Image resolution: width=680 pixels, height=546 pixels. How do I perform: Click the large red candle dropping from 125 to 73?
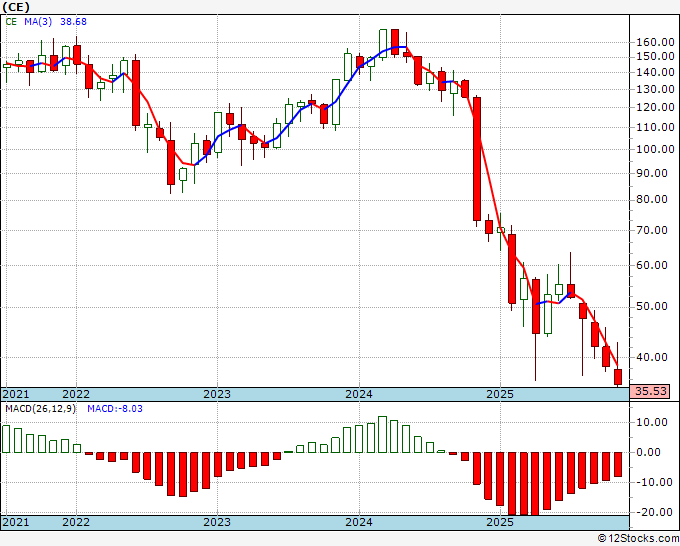coord(477,159)
